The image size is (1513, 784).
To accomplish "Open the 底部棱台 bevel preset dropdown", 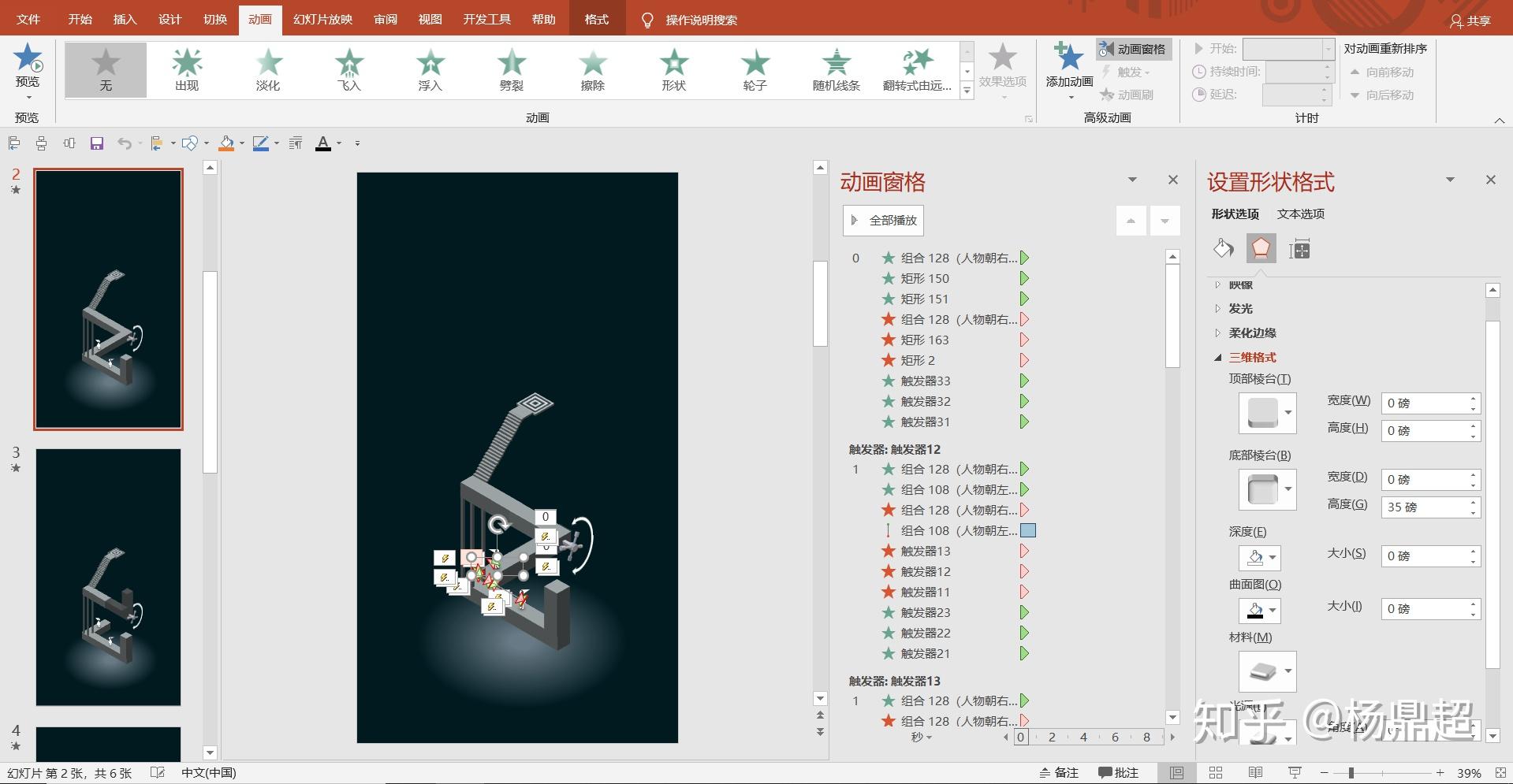I will [x=1288, y=489].
